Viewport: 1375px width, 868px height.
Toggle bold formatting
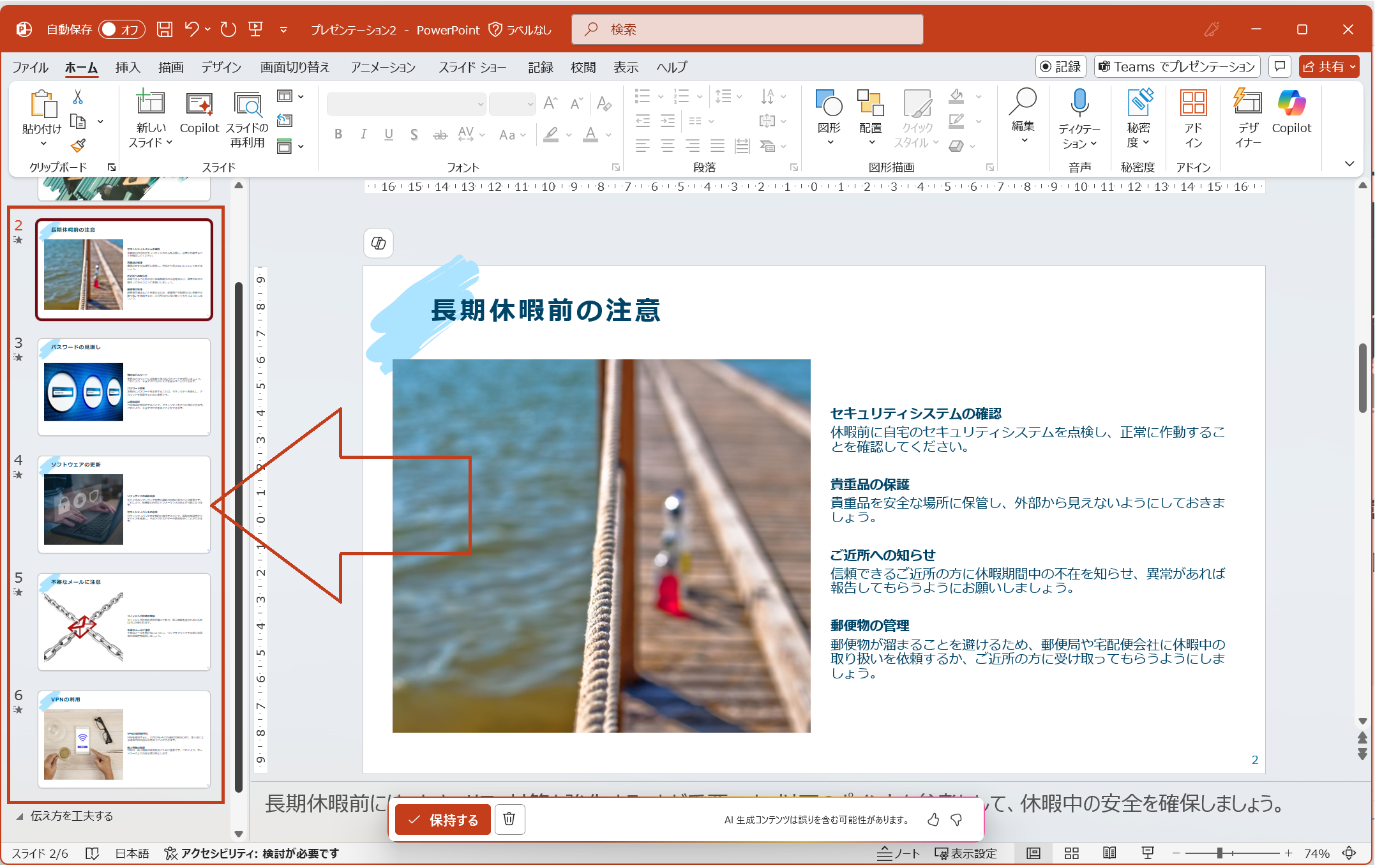pos(338,134)
